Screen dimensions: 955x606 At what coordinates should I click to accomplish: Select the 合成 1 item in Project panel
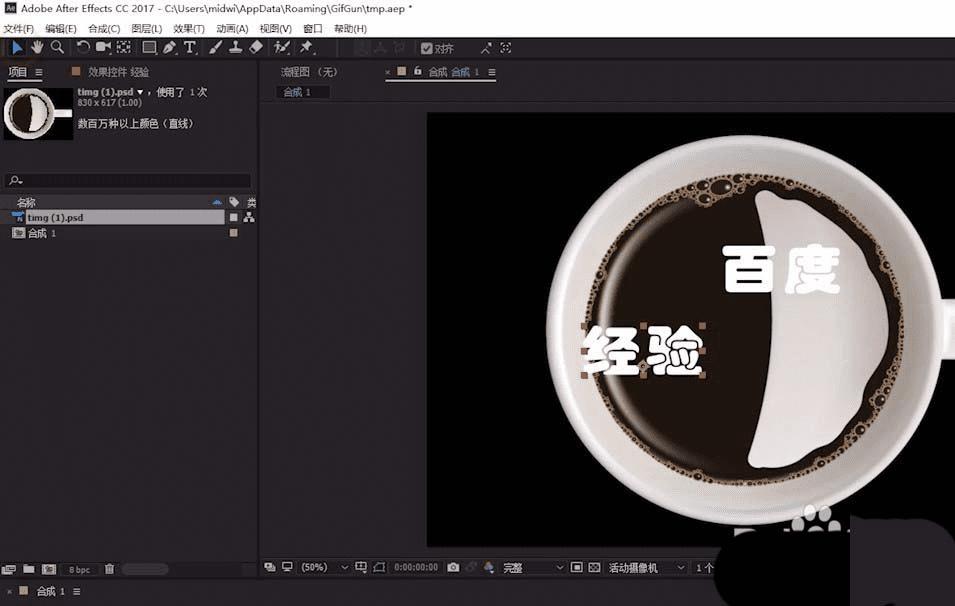point(42,233)
